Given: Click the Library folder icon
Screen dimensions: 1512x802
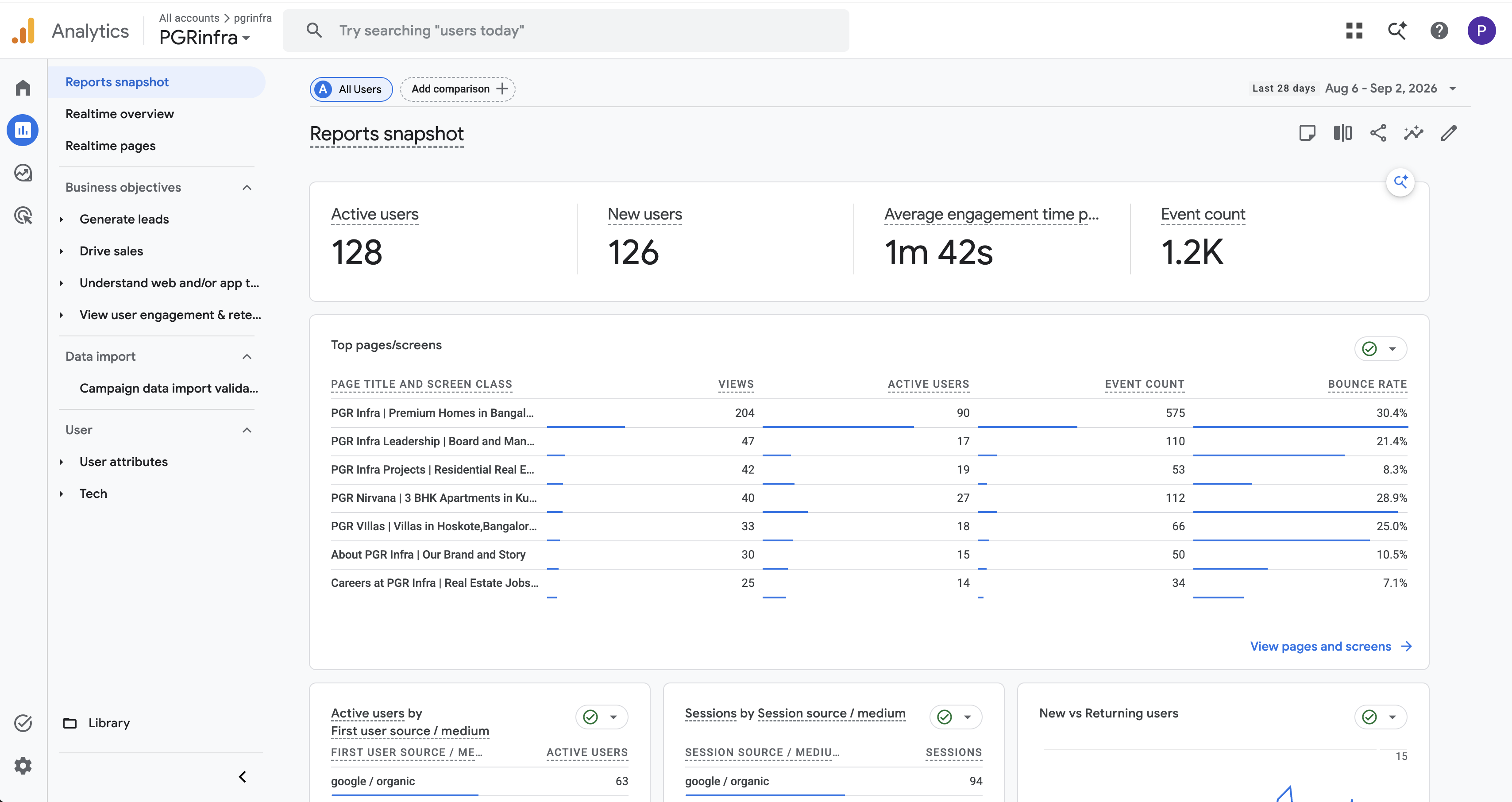Looking at the screenshot, I should coord(70,723).
